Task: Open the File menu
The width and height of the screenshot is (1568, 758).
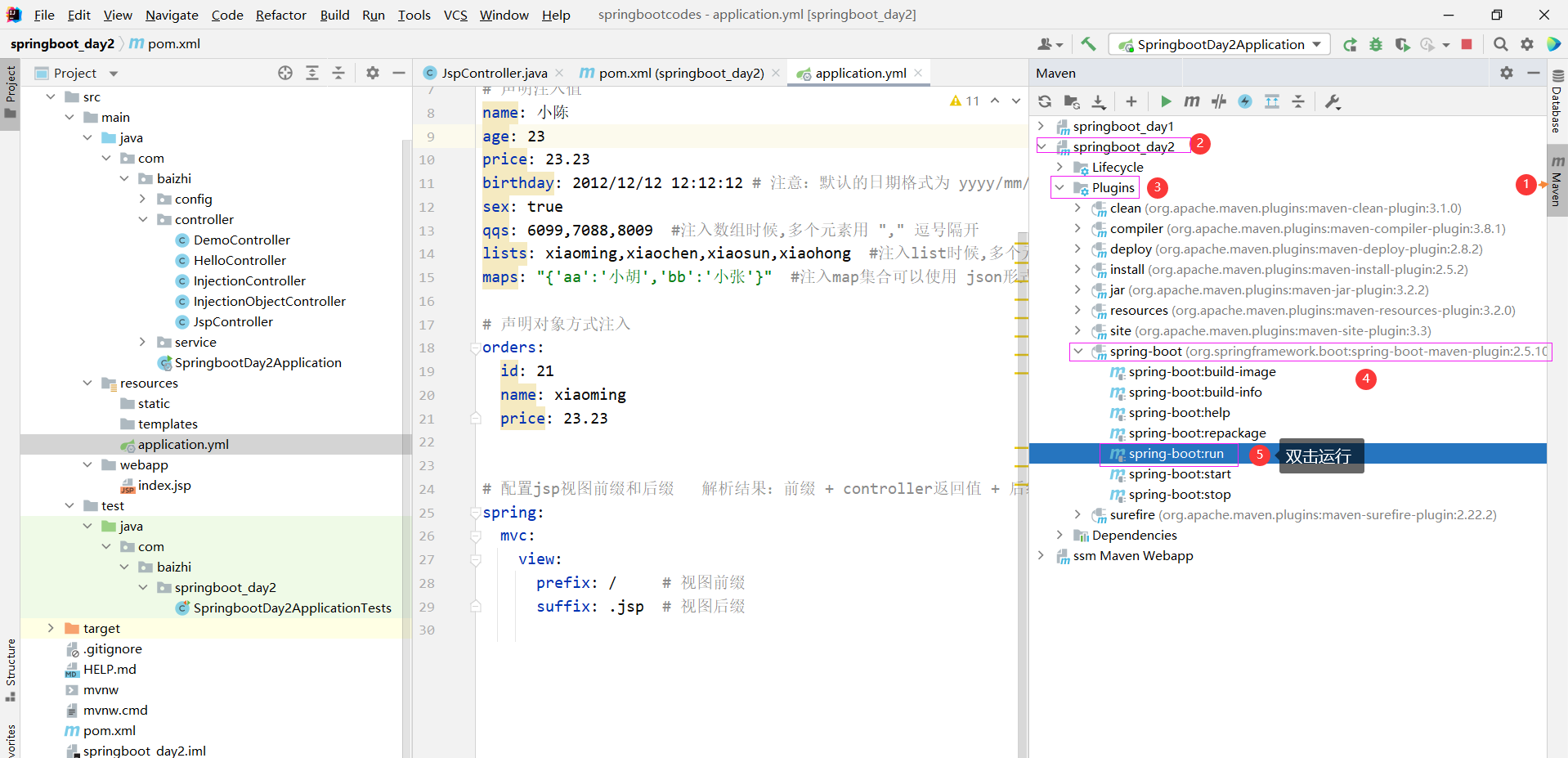Action: tap(44, 15)
